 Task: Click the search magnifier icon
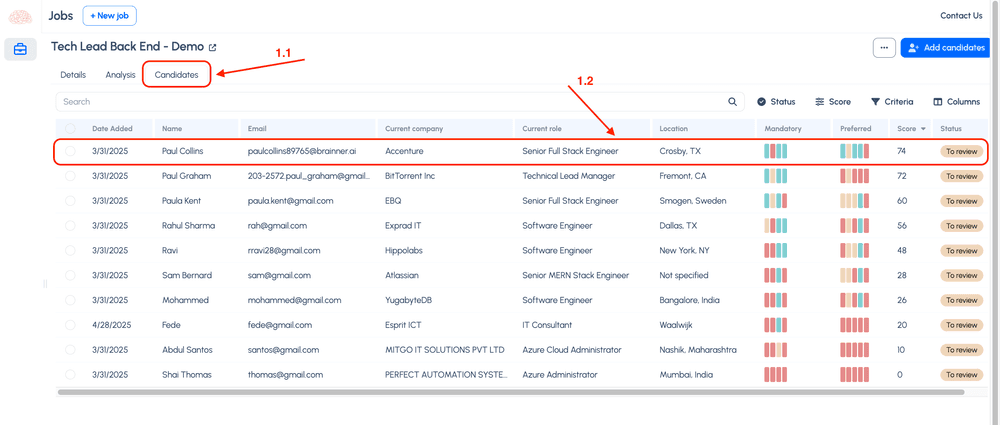coord(733,102)
